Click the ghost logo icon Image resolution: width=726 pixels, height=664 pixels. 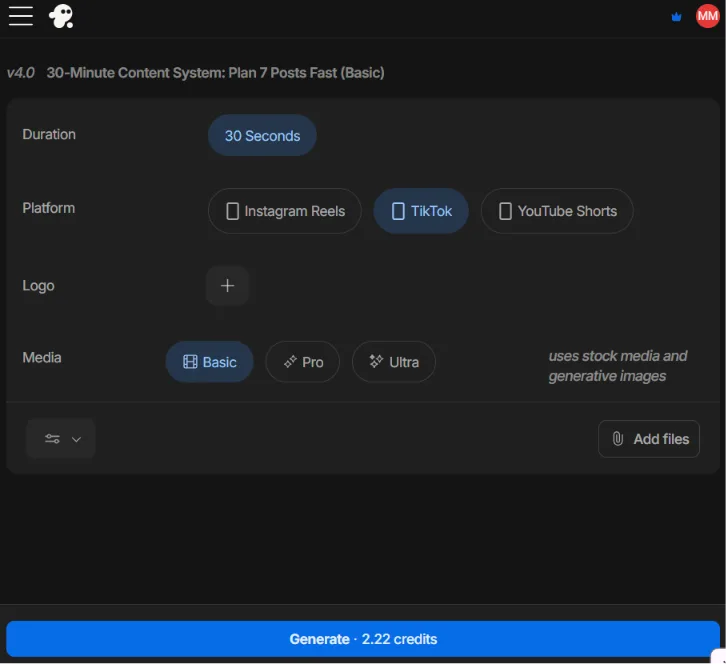[x=61, y=17]
